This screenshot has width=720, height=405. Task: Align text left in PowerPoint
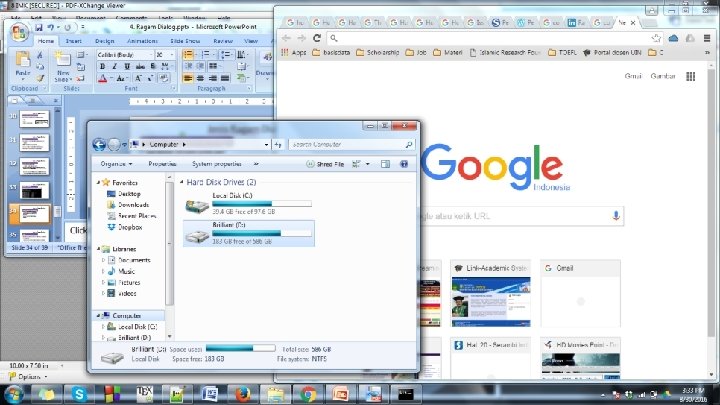pyautogui.click(x=188, y=78)
